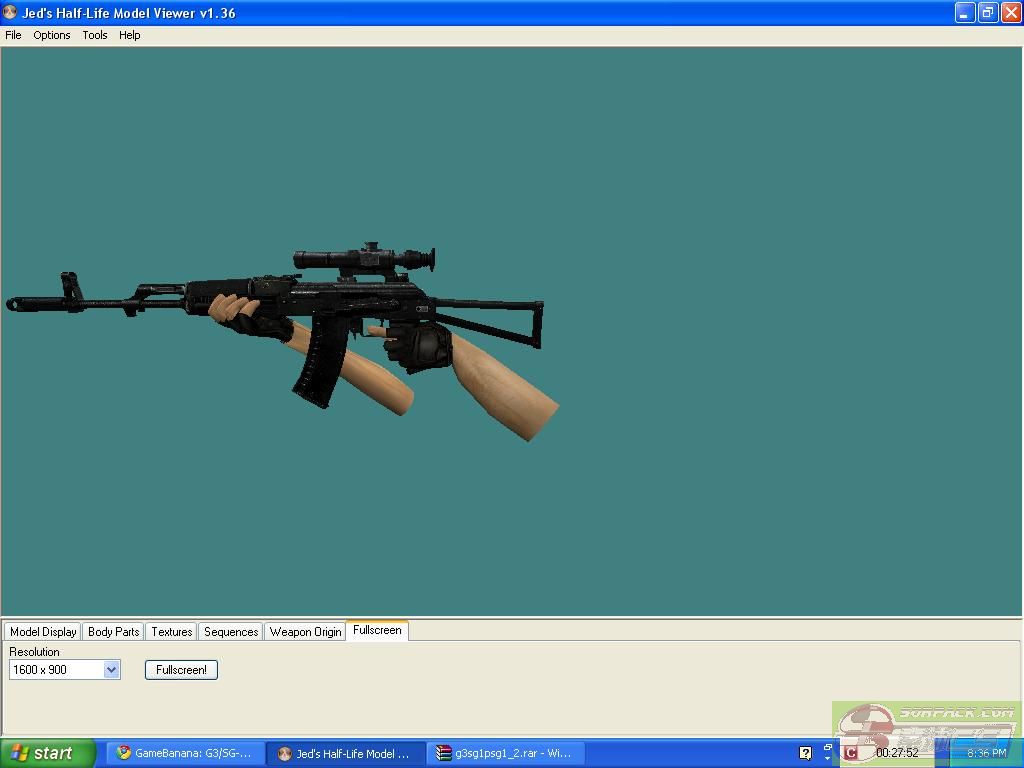The width and height of the screenshot is (1024, 768).
Task: Open the Help menu
Action: [129, 35]
